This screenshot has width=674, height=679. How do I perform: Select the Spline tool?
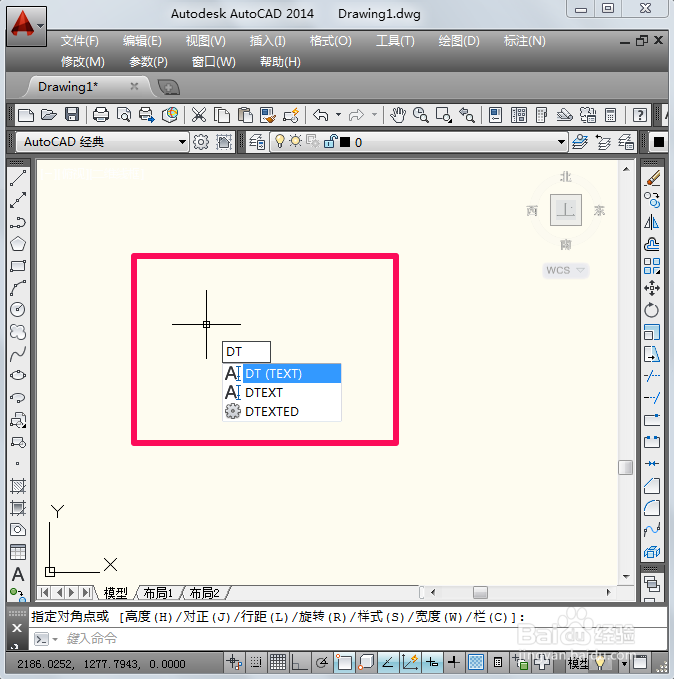point(18,354)
